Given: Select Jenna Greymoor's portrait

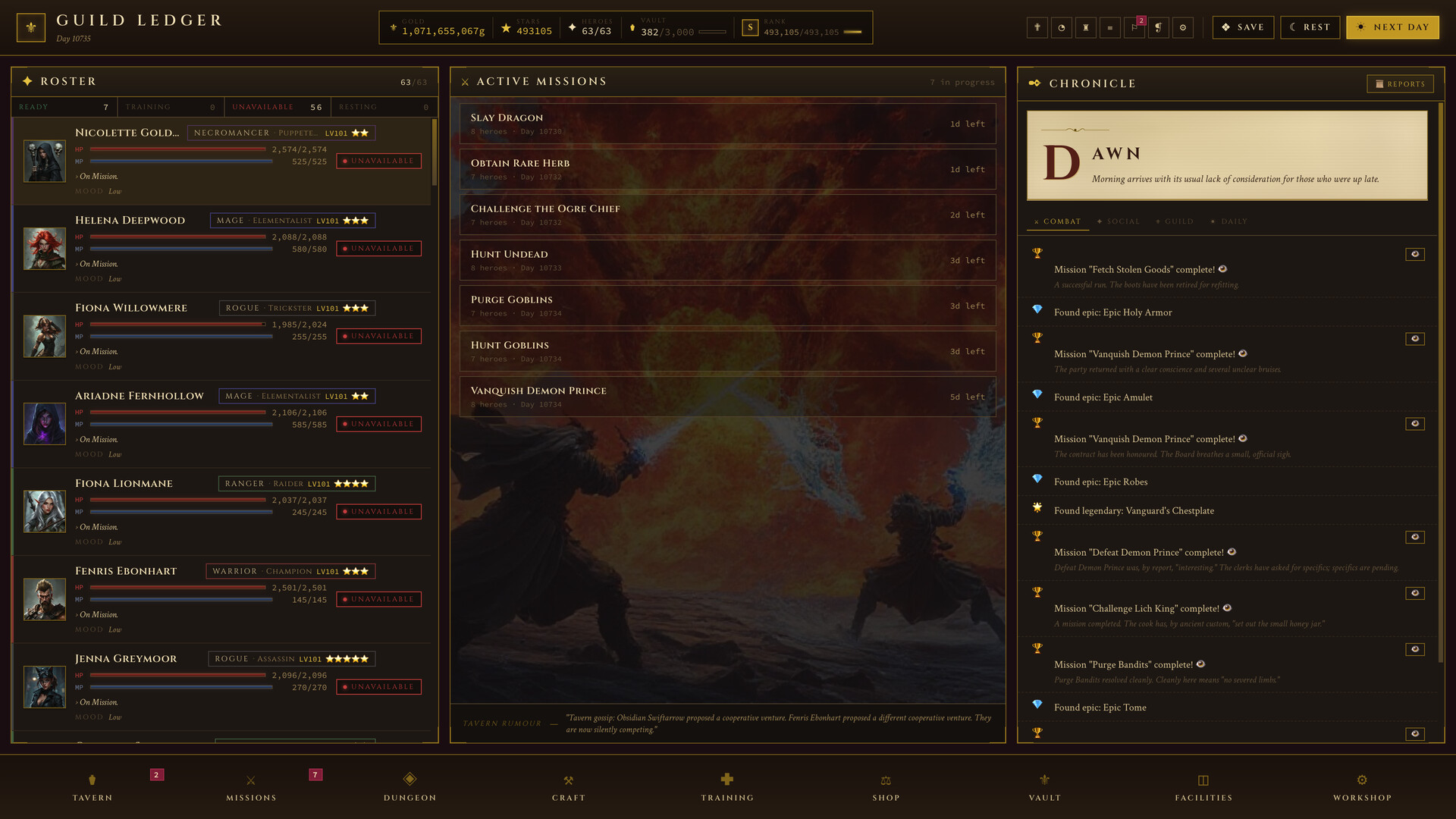Looking at the screenshot, I should pos(45,687).
